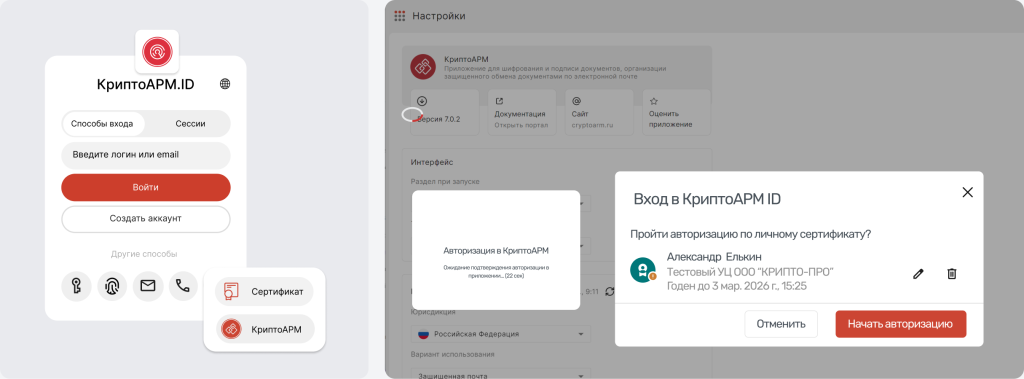The width and height of the screenshot is (1024, 379).
Task: Open language selector globe icon
Action: (225, 84)
